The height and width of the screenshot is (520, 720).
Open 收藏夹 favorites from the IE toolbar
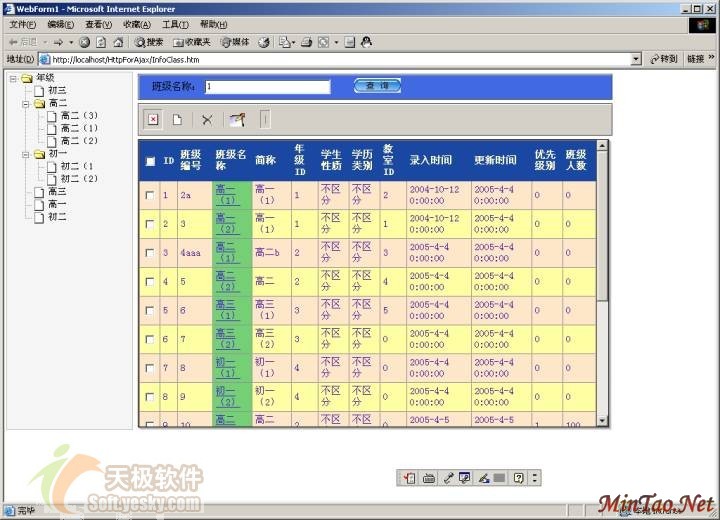(x=191, y=42)
